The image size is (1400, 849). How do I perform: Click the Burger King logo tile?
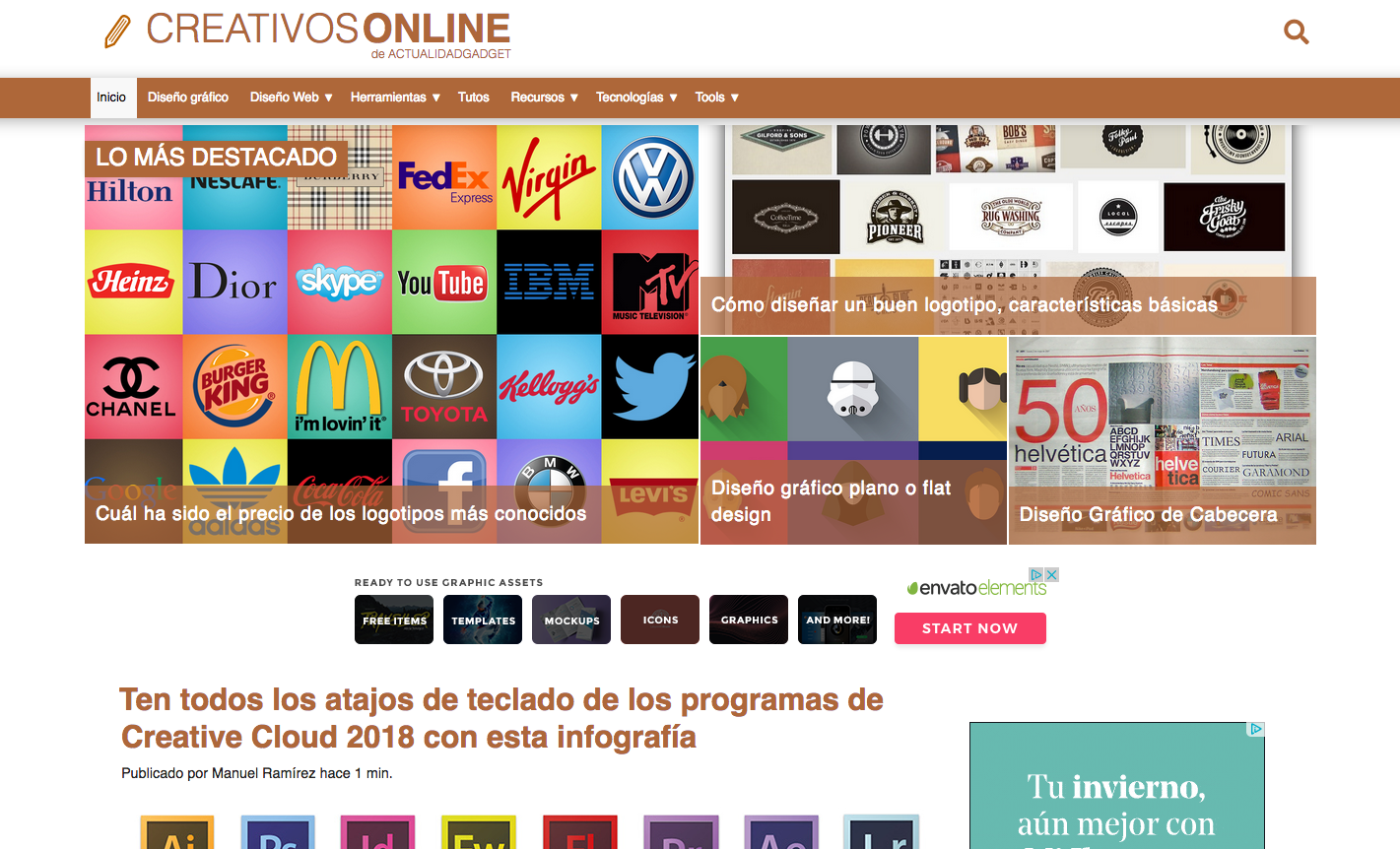[234, 387]
